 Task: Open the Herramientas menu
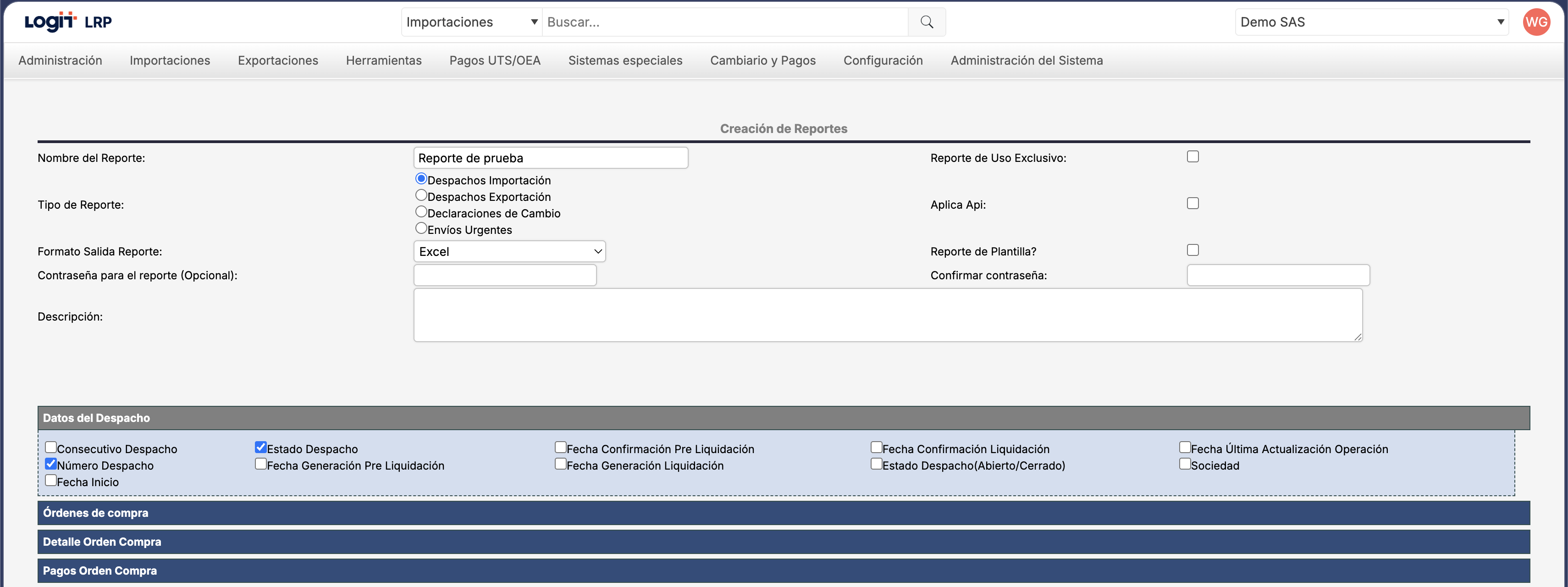383,60
